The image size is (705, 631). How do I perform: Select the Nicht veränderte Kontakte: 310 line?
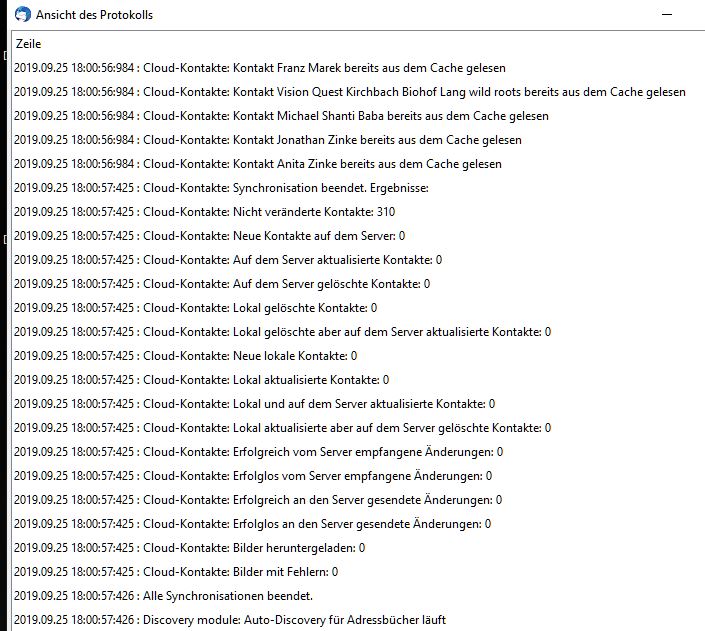pyautogui.click(x=204, y=212)
